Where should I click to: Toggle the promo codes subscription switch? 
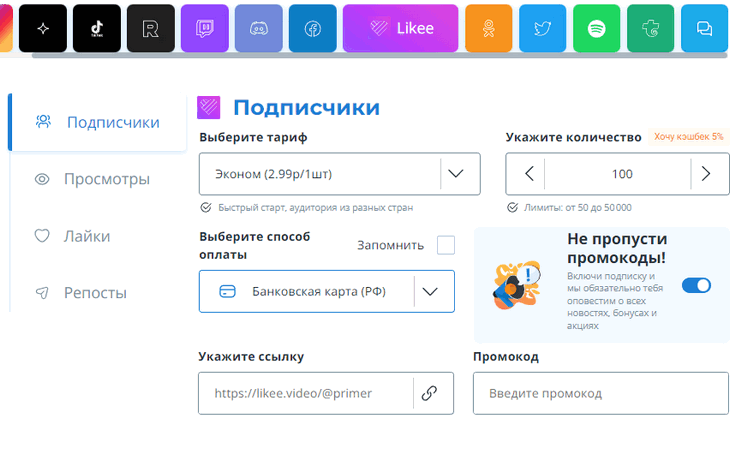pos(696,285)
